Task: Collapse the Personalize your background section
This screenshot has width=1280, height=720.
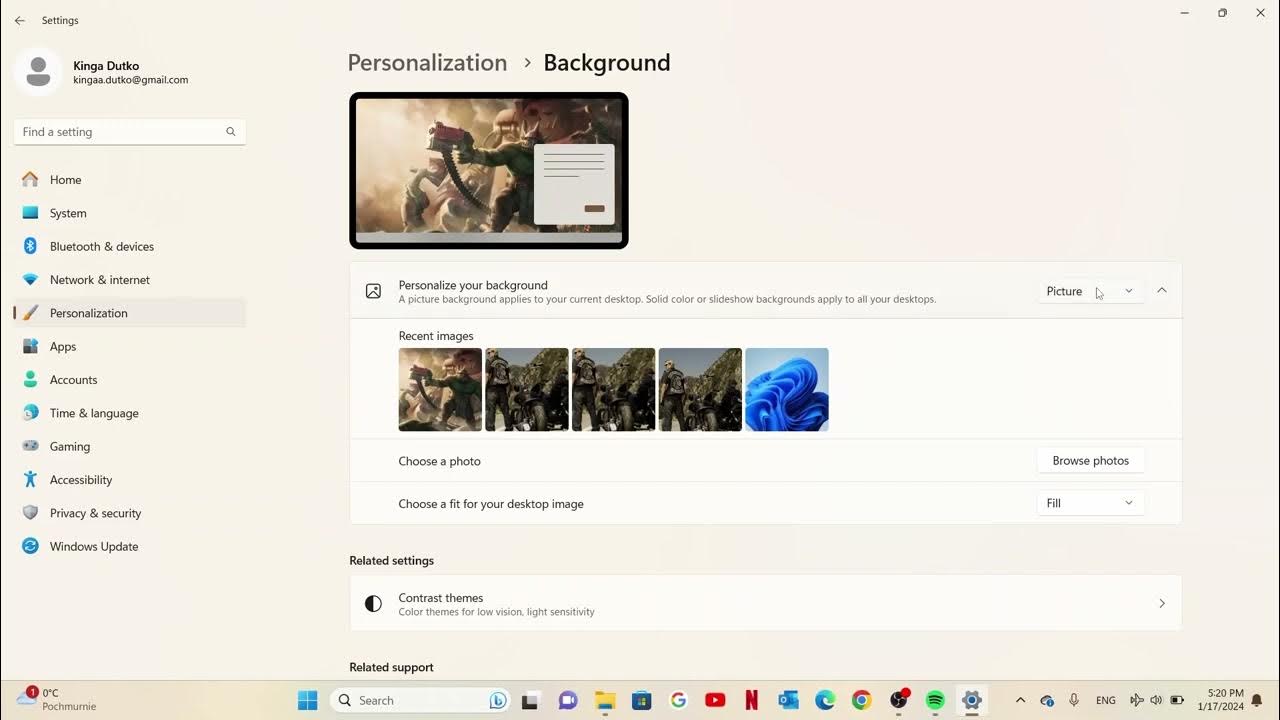Action: (x=1161, y=290)
